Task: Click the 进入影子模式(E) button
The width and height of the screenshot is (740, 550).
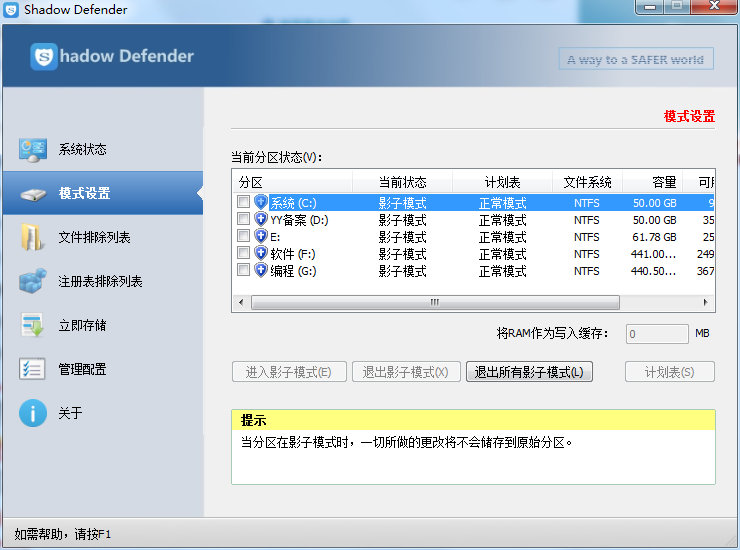Action: (x=289, y=372)
